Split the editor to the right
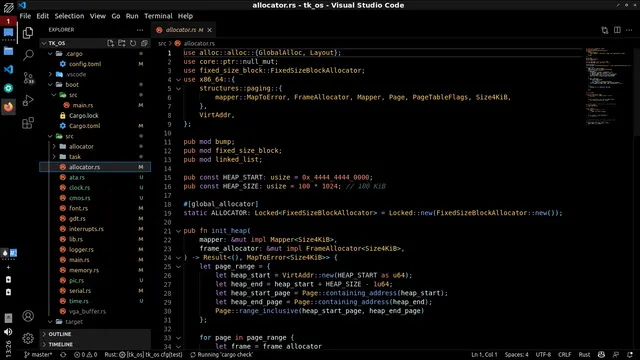 617,30
